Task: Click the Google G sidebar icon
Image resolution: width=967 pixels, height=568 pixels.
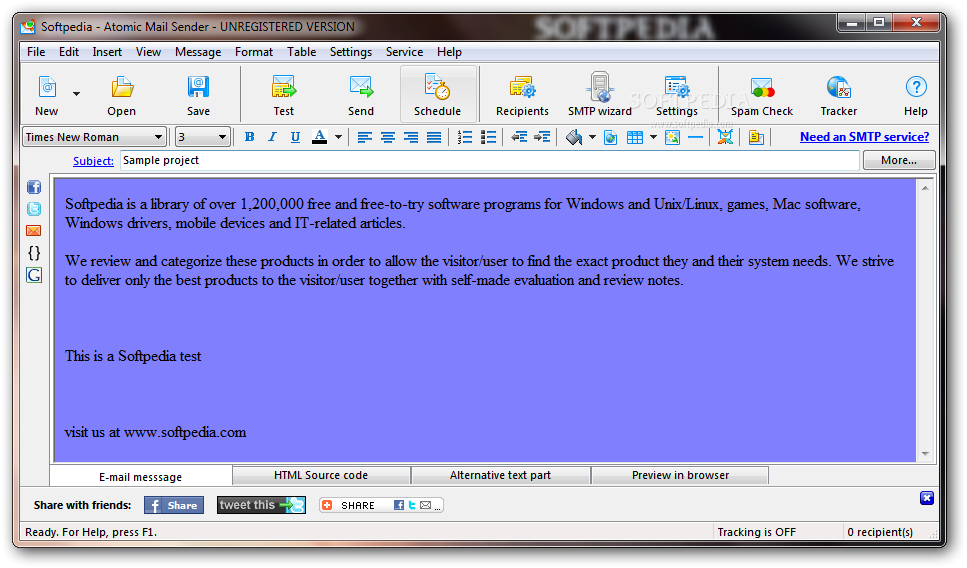Action: [x=34, y=275]
